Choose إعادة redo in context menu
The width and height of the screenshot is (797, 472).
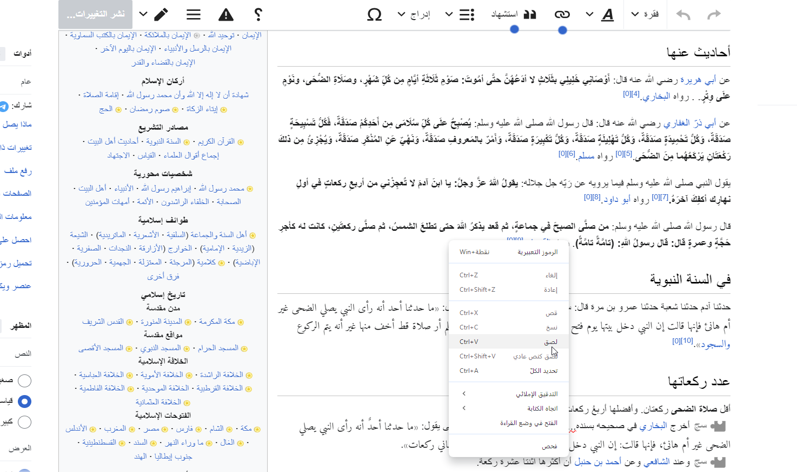(508, 290)
